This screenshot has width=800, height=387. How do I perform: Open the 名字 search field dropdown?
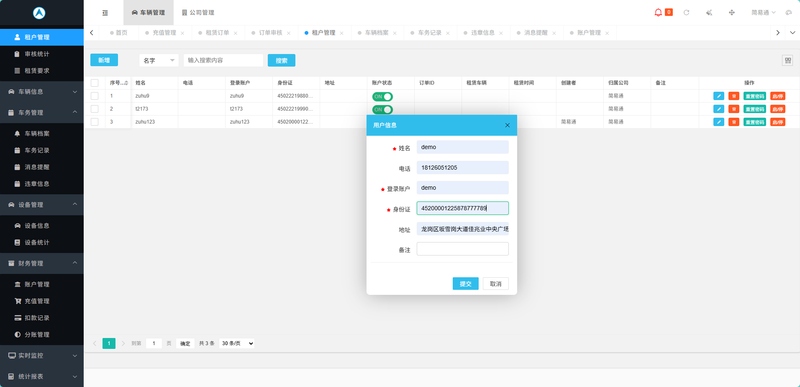[x=159, y=60]
